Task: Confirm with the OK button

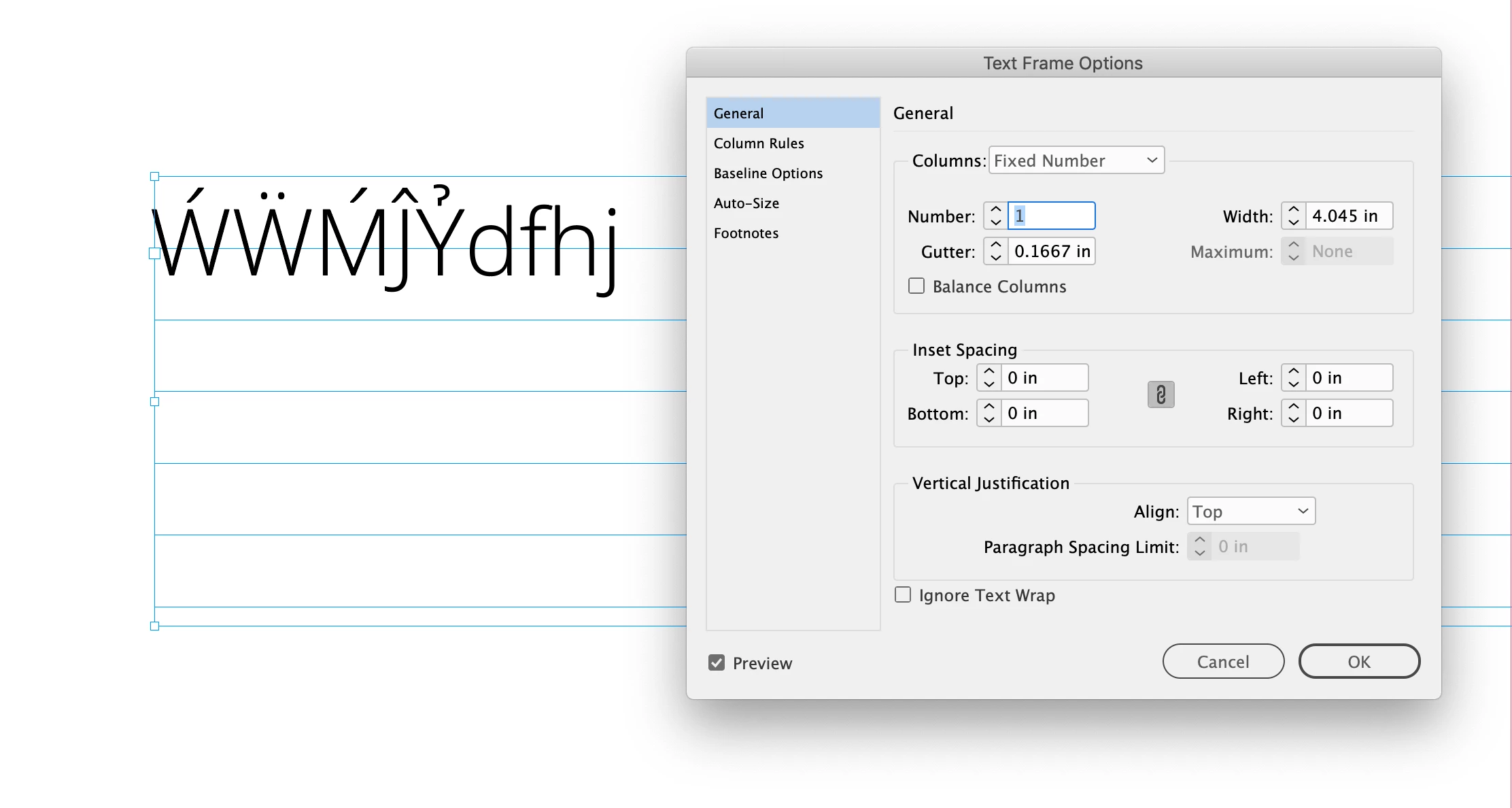Action: pos(1358,662)
